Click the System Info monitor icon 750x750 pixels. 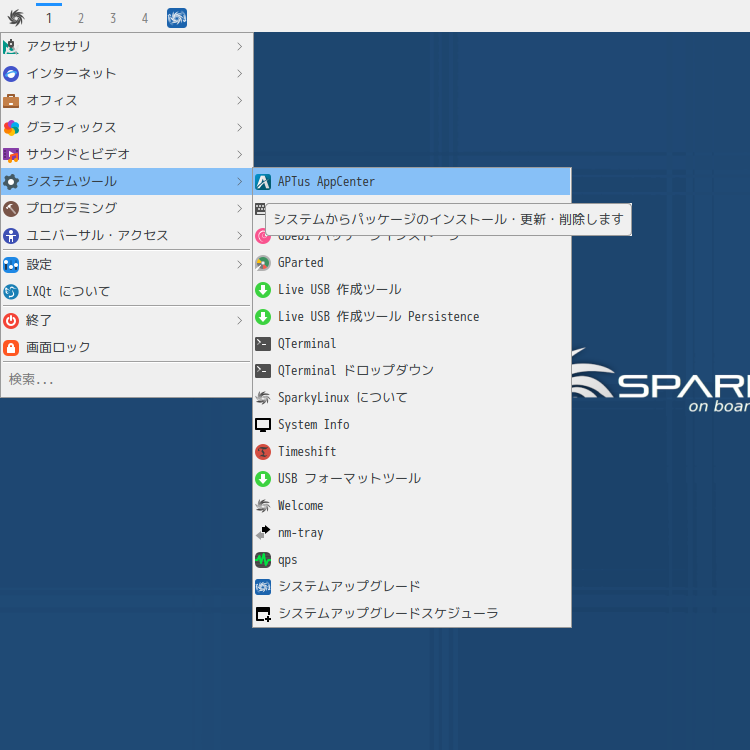[263, 424]
